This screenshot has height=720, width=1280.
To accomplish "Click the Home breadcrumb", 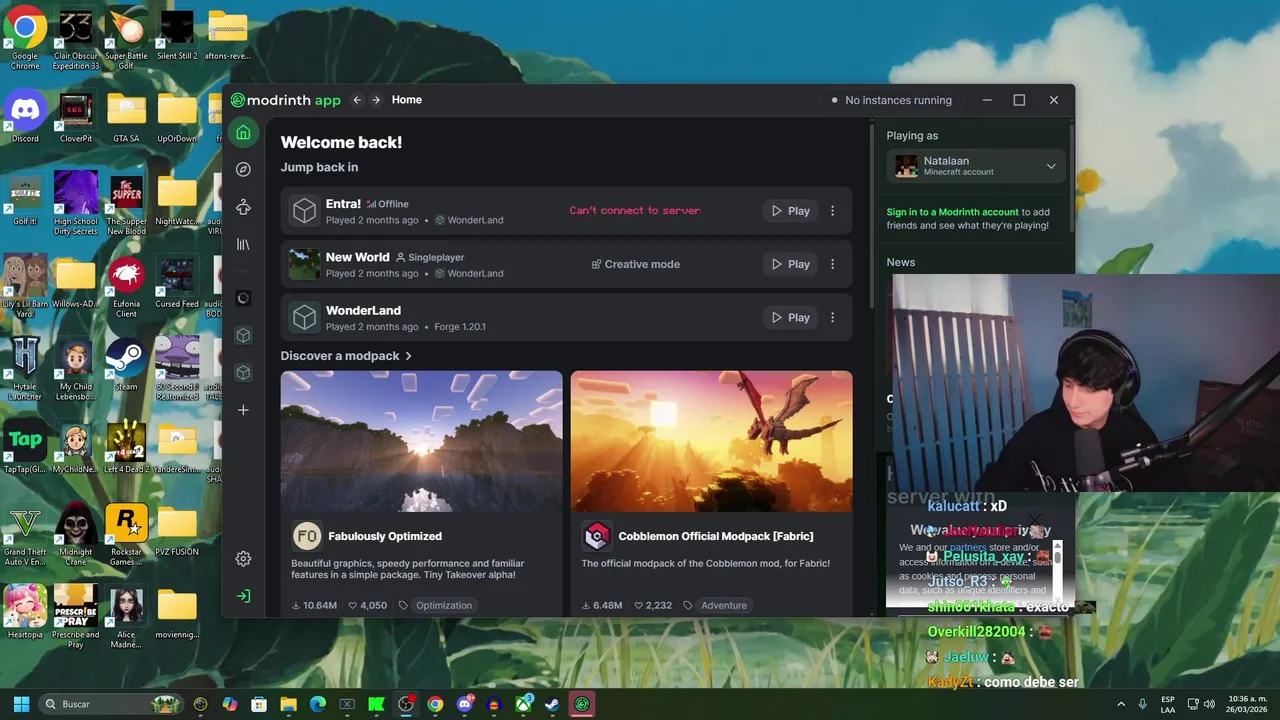I will (x=407, y=100).
